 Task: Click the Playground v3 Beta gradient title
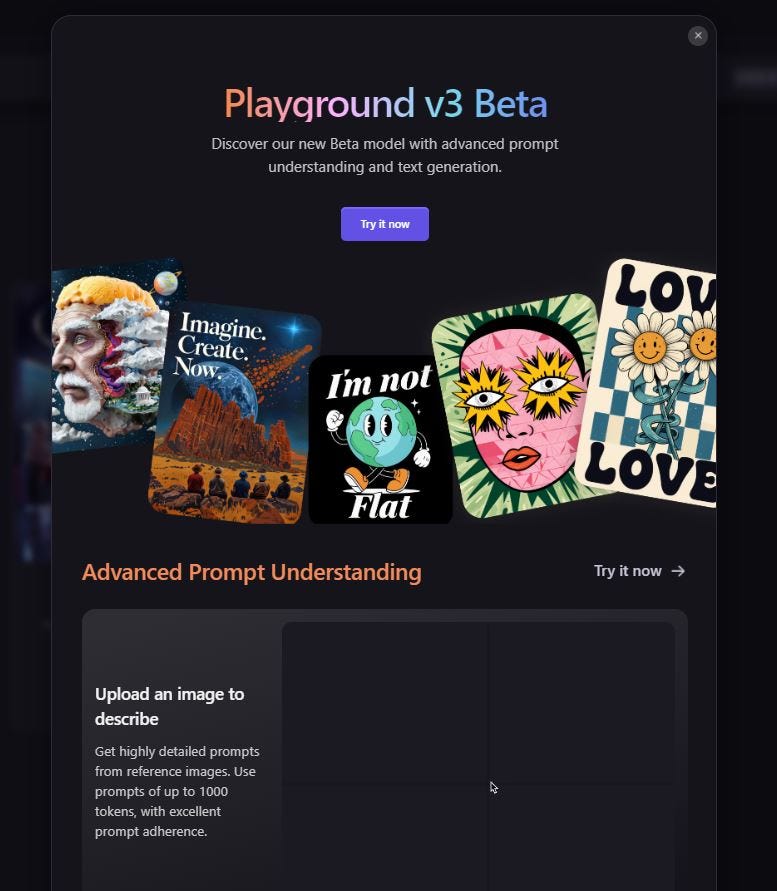[385, 103]
